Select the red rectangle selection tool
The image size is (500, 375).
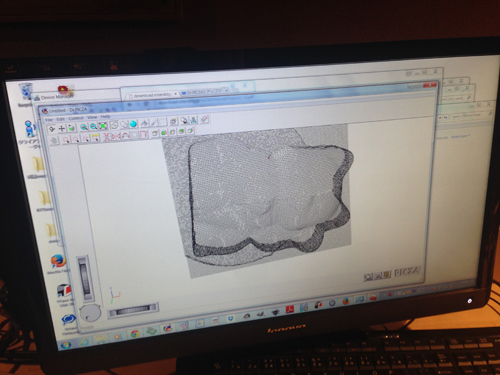[x=66, y=139]
